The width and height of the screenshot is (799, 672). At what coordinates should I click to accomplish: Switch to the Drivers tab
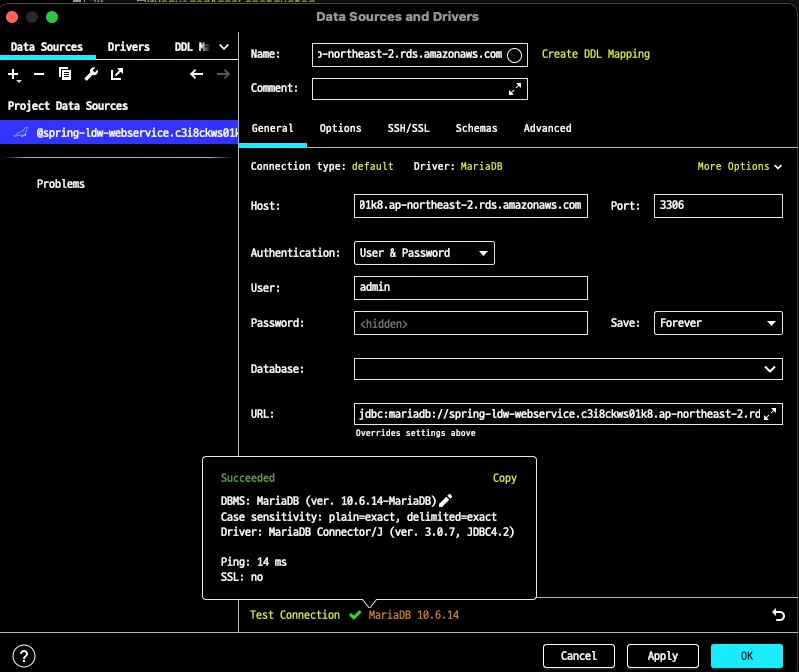(x=129, y=47)
